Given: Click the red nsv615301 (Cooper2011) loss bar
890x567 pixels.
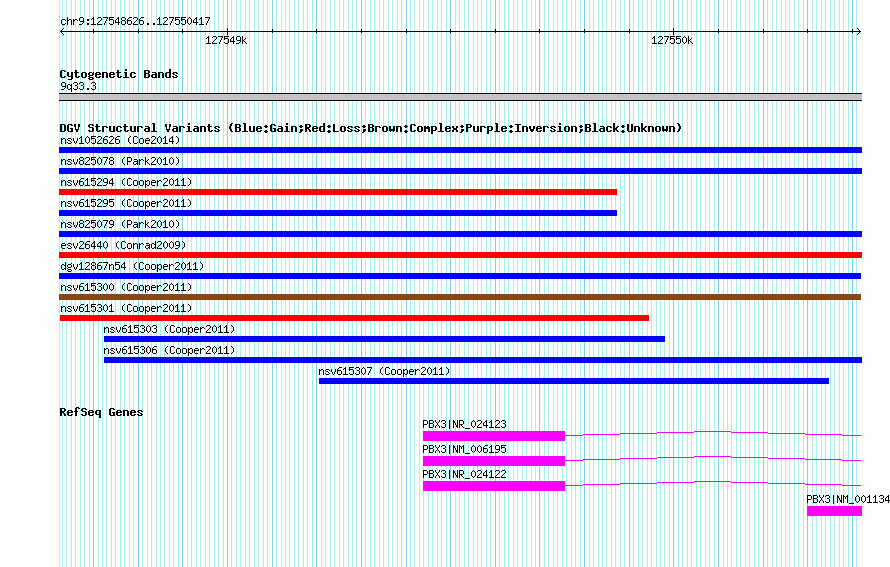Looking at the screenshot, I should pyautogui.click(x=354, y=318).
